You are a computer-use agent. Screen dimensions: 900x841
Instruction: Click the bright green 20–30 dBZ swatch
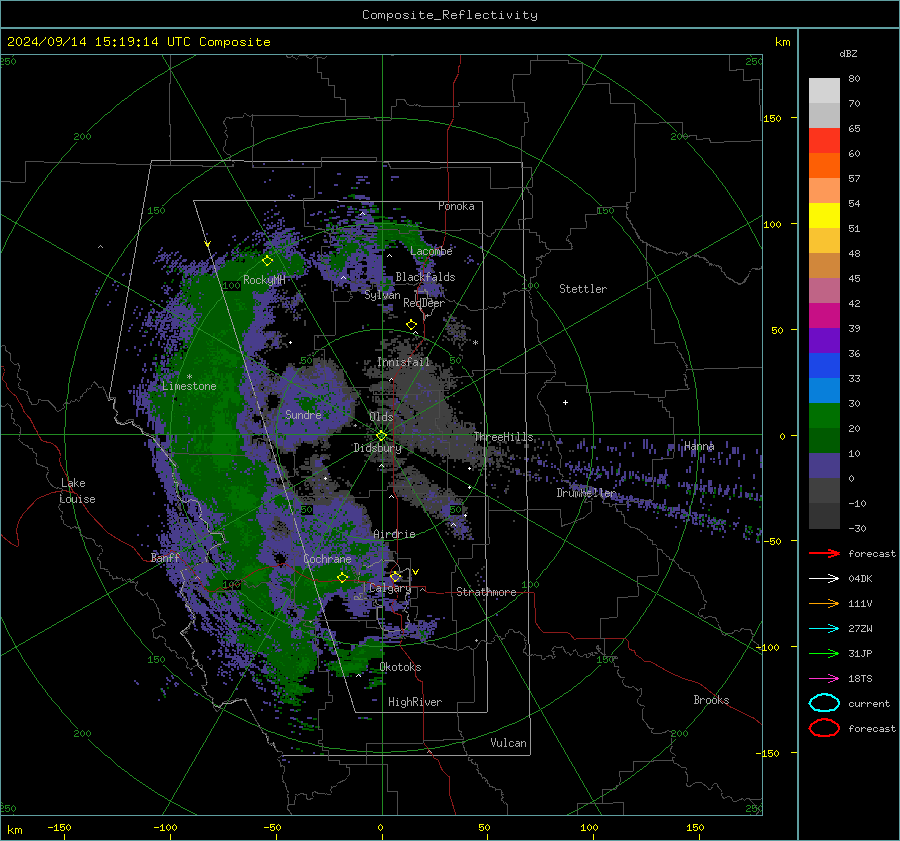(x=824, y=415)
